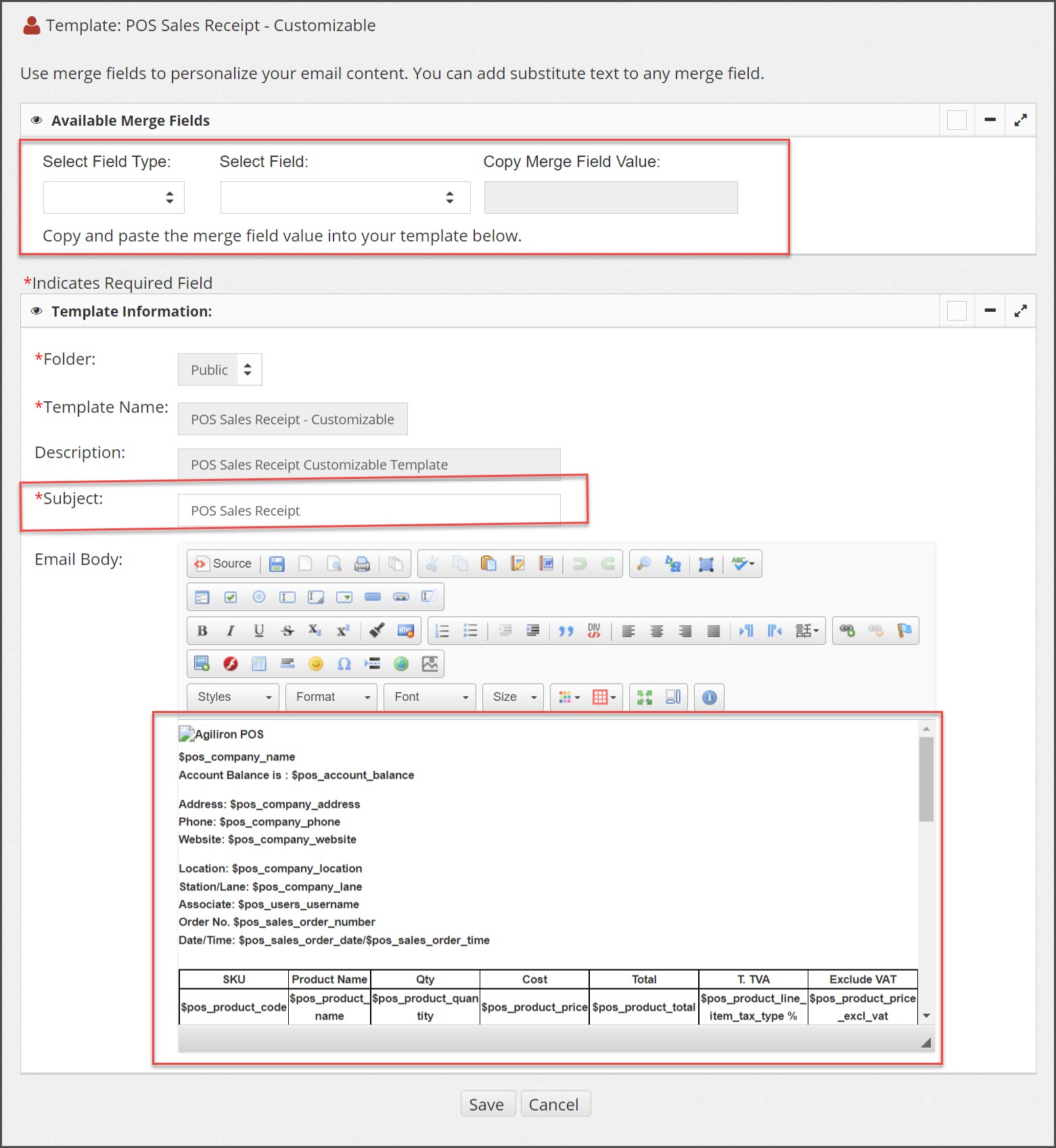Toggle eye icon beside Available Merge Fields
1056x1148 pixels.
[37, 120]
